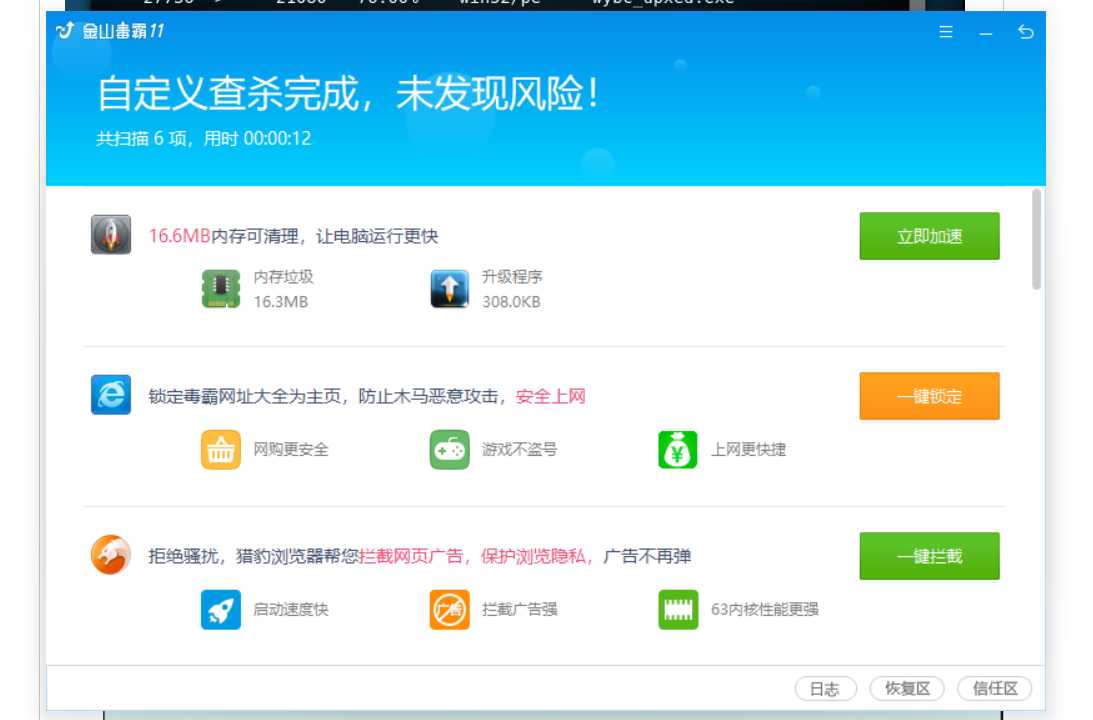The image size is (1093, 720).
Task: Click the 16.3MB value text
Action: tap(281, 302)
